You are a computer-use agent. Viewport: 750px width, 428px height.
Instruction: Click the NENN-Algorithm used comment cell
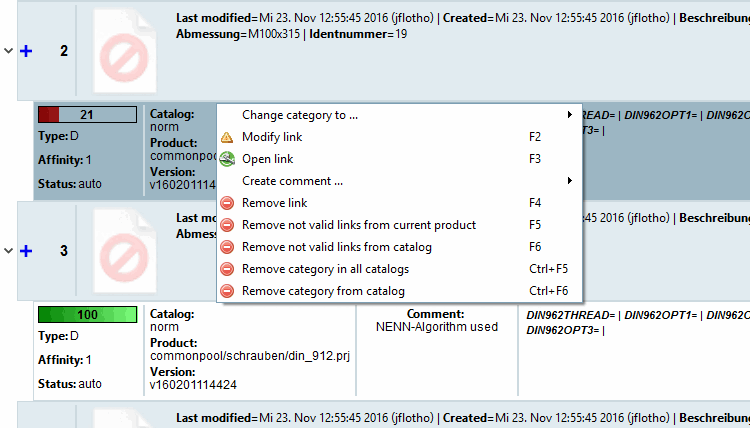coord(436,327)
